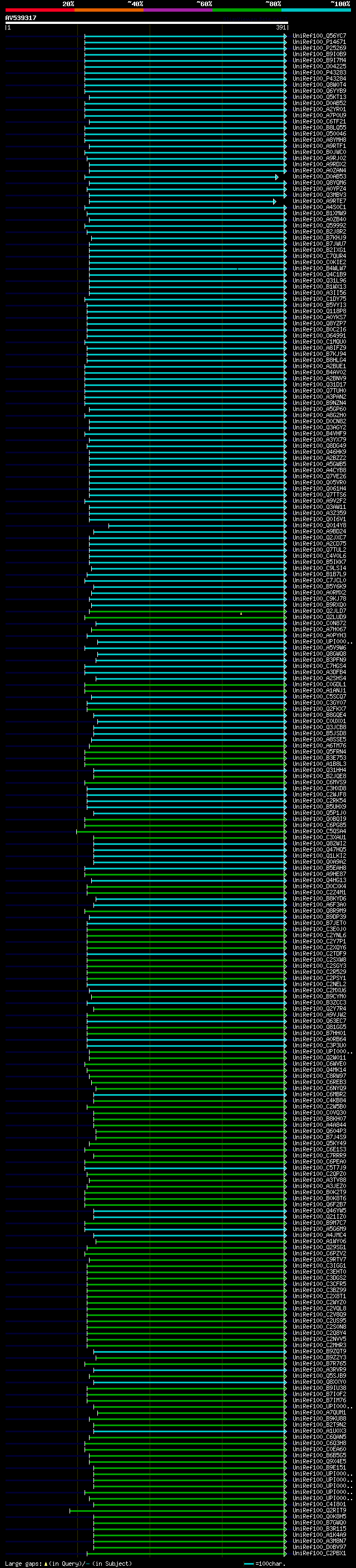Click the =100char scale legend

(265, 1564)
